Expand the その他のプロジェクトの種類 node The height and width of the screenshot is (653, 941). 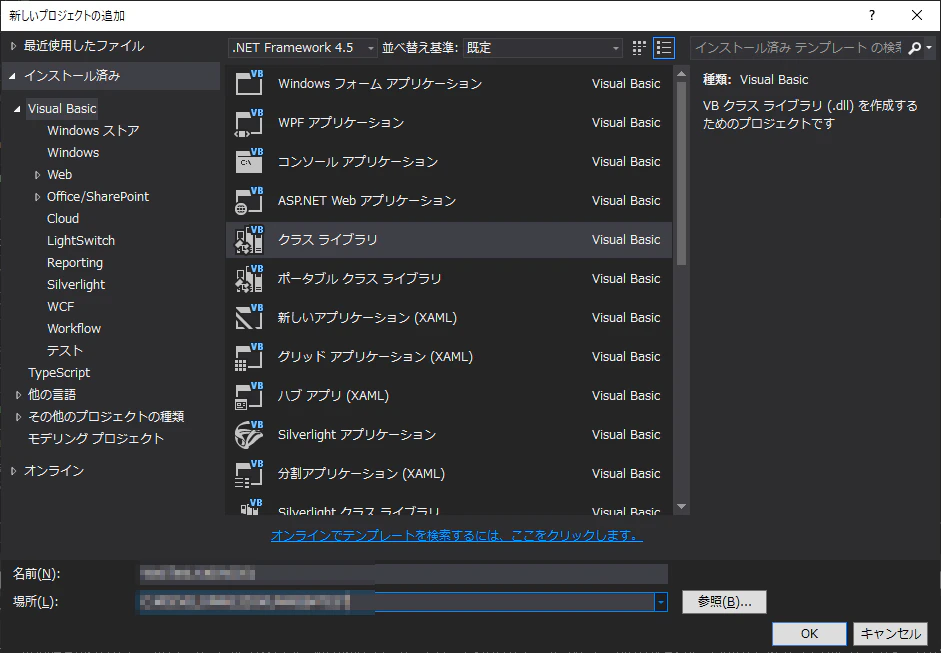pyautogui.click(x=18, y=417)
